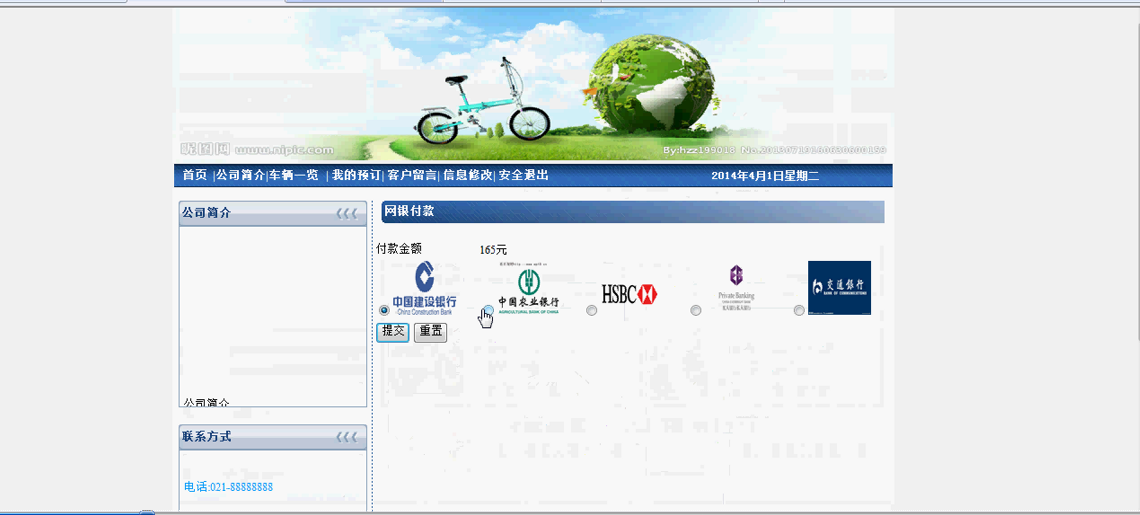Click the 提交 submit button

393,332
